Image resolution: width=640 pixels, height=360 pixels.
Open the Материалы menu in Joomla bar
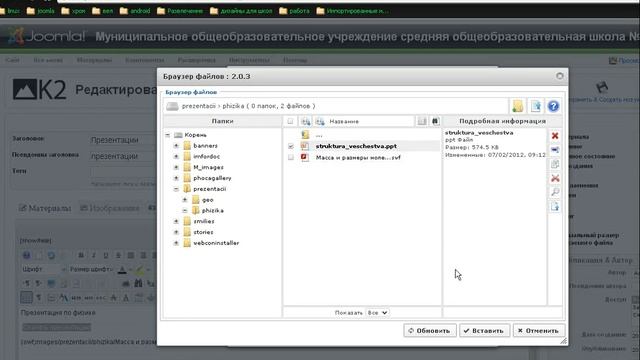tap(94, 60)
